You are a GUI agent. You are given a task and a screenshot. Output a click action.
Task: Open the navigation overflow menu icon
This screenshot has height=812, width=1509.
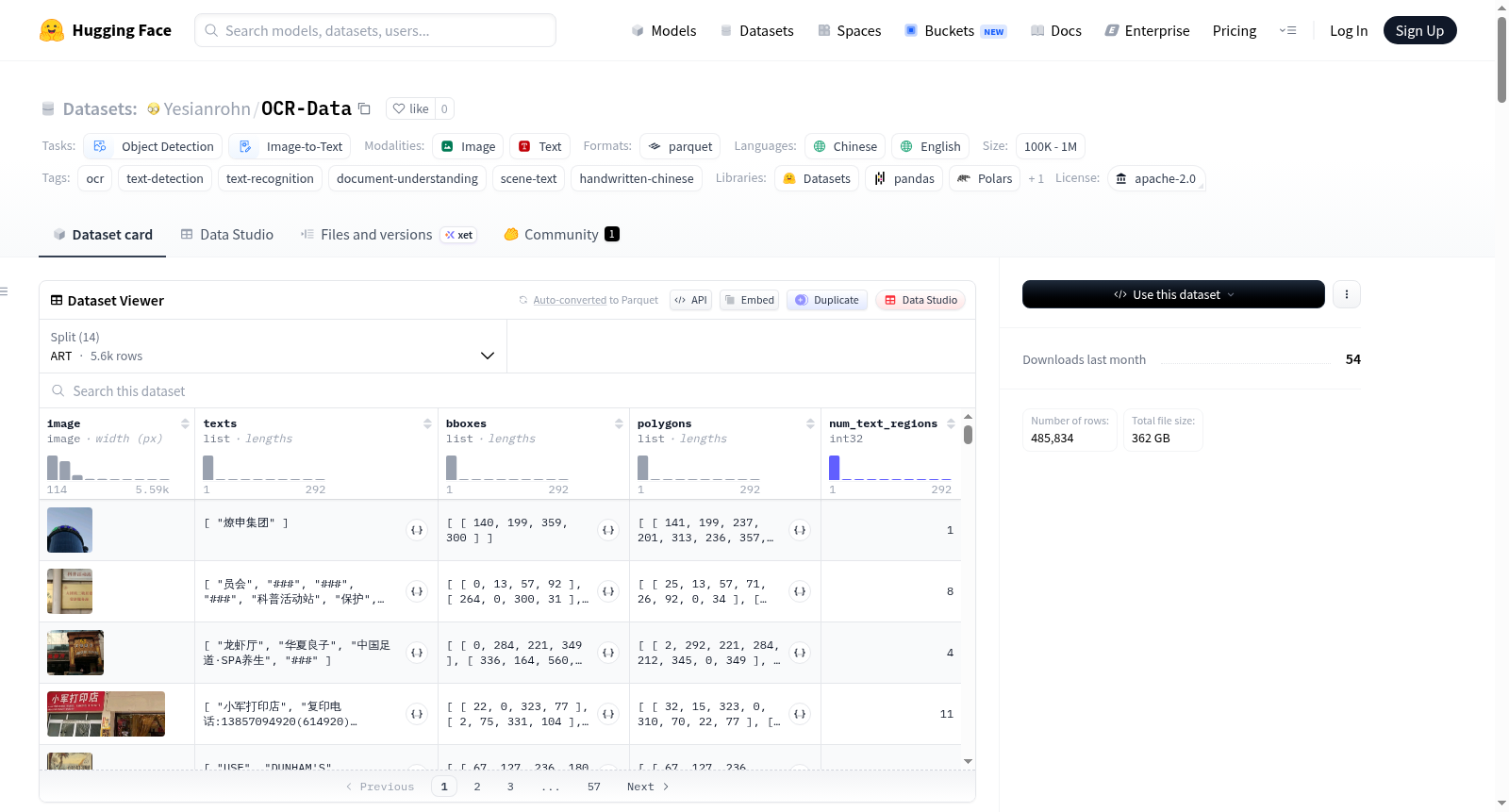tap(1287, 30)
